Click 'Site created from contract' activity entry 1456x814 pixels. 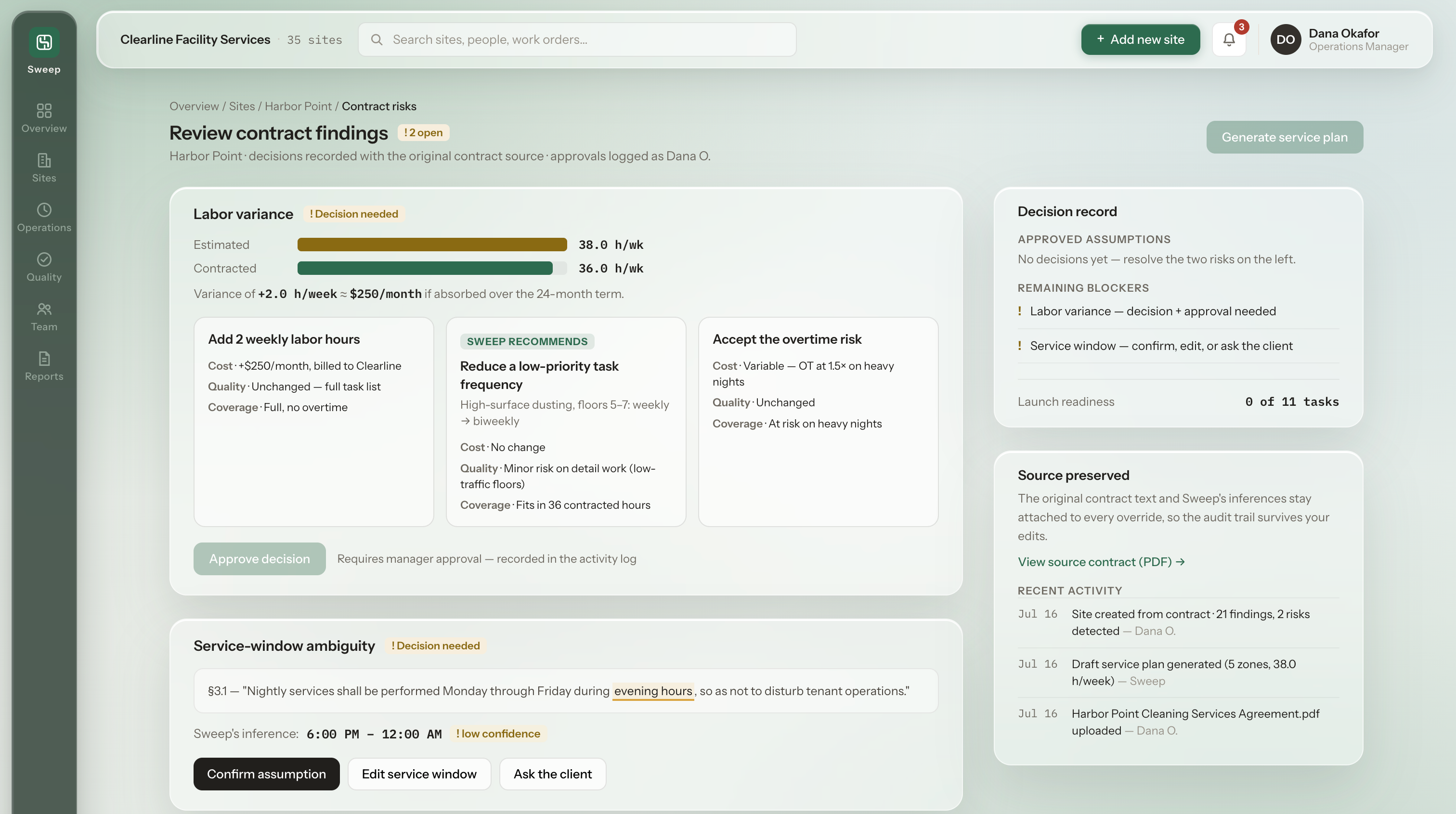tap(1178, 622)
